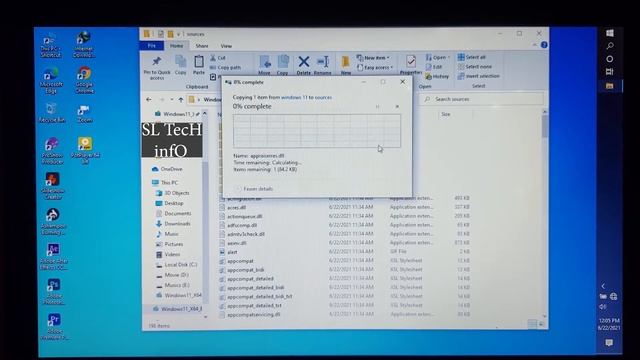Screen dimensions: 640x360
Task: Select Adobe Photoshop desktop shortcut
Action: point(53,291)
